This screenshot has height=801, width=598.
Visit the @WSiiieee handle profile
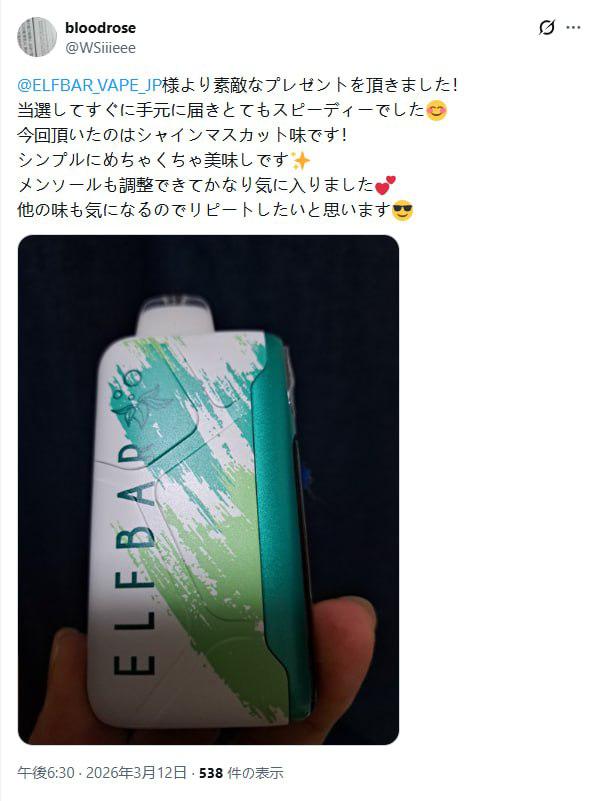pyautogui.click(x=101, y=48)
